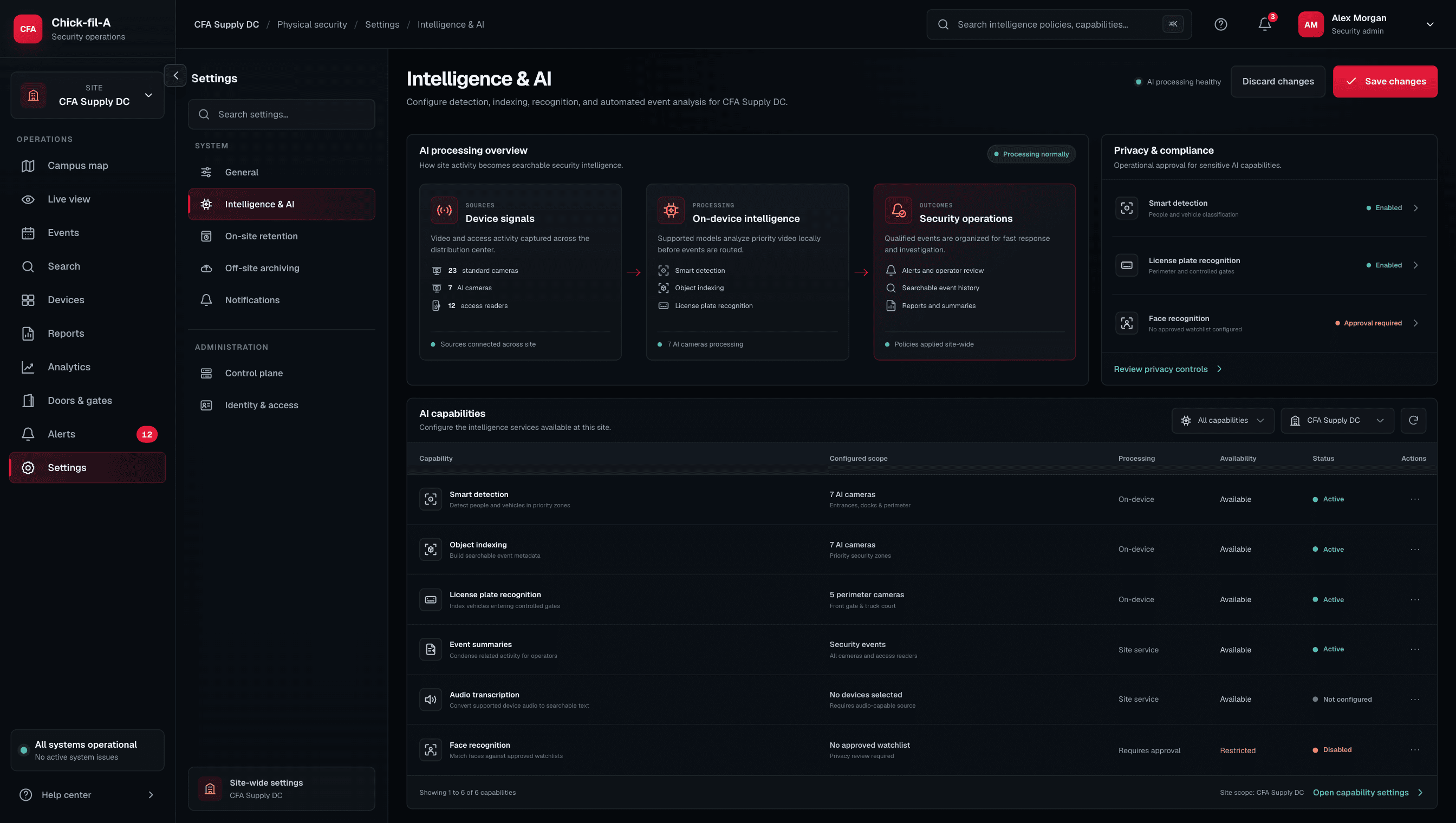
Task: Follow the Review privacy controls link
Action: coord(1168,369)
